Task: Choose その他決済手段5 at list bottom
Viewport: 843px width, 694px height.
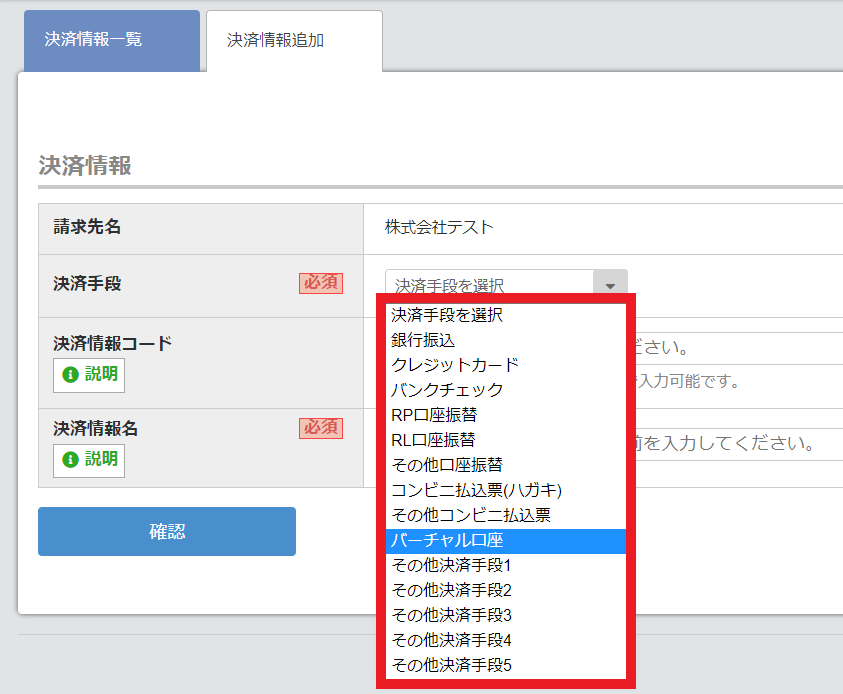Action: pyautogui.click(x=452, y=665)
